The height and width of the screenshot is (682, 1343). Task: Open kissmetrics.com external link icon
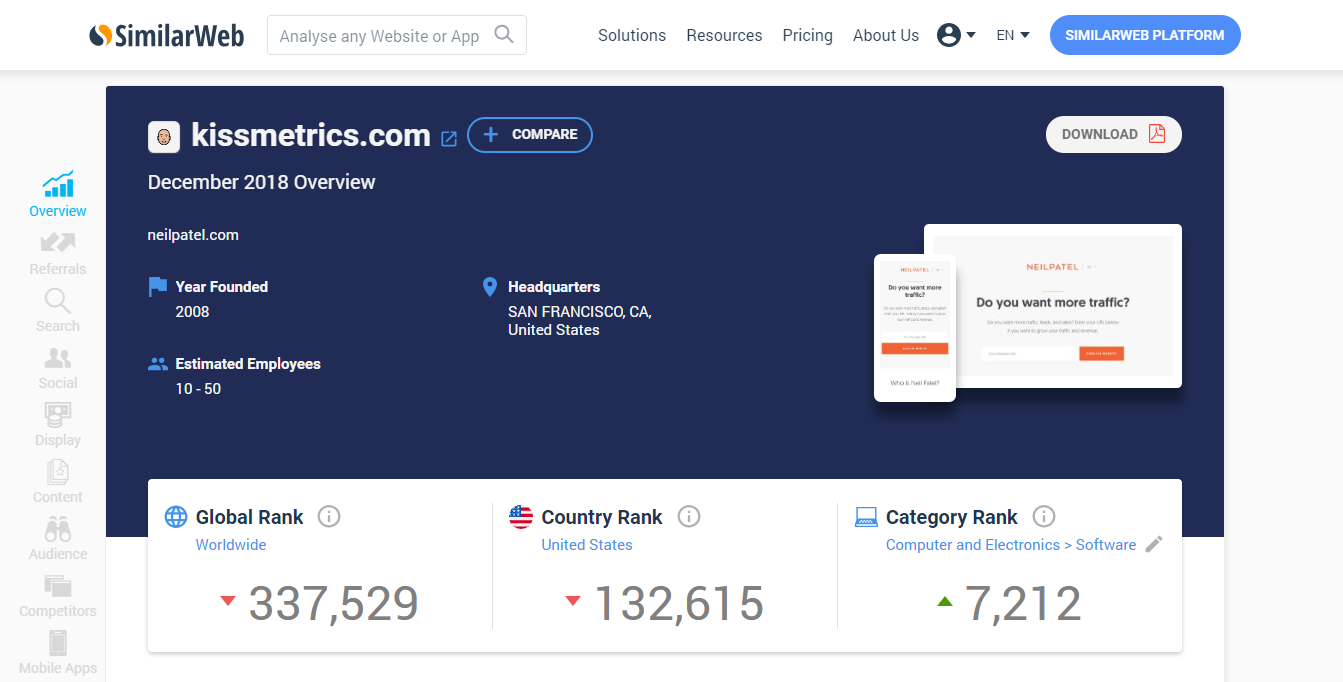pos(449,139)
